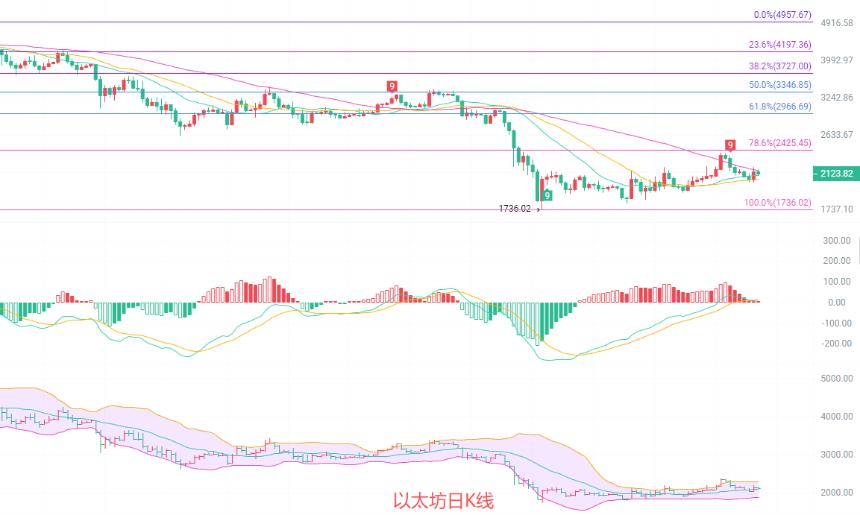Click the 38.2%(3727.00) Fibonacci label
This screenshot has height=515, width=860.
(x=780, y=66)
